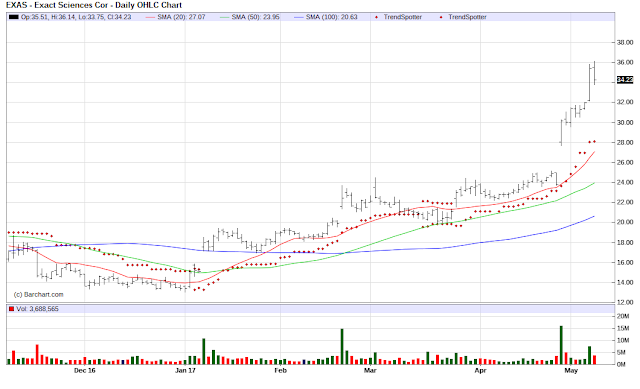Click the 10M volume axis label
Screen dimensions: 640x389
623,340
